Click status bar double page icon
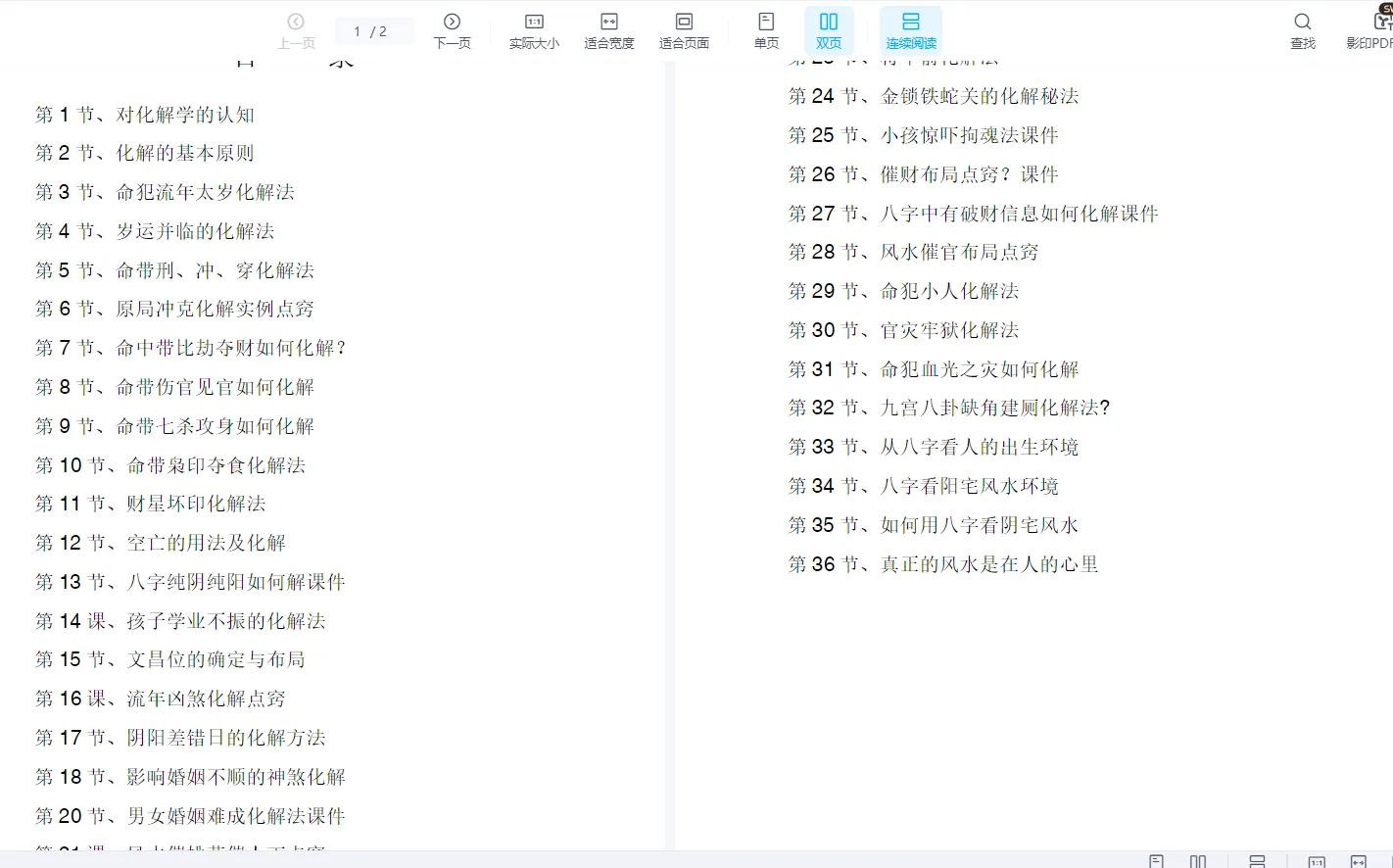The width and height of the screenshot is (1393, 868). (x=1198, y=861)
